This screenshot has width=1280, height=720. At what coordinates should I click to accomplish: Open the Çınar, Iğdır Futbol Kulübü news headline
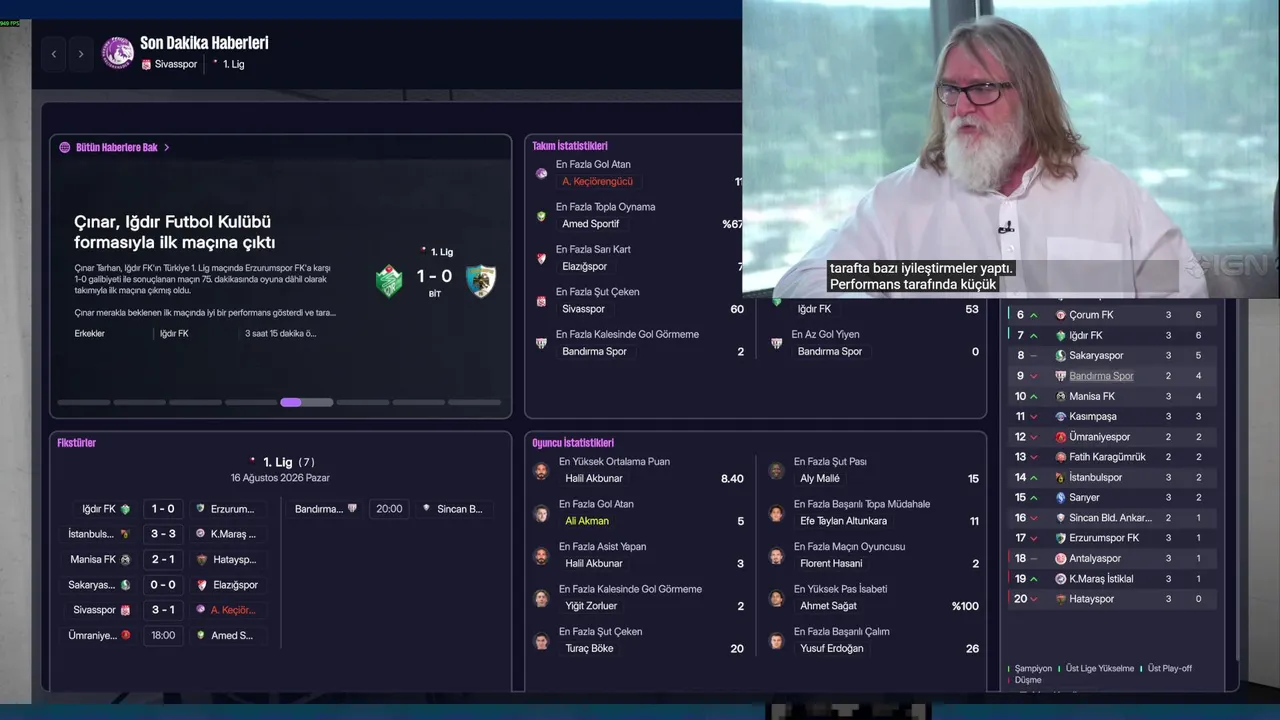[x=174, y=232]
